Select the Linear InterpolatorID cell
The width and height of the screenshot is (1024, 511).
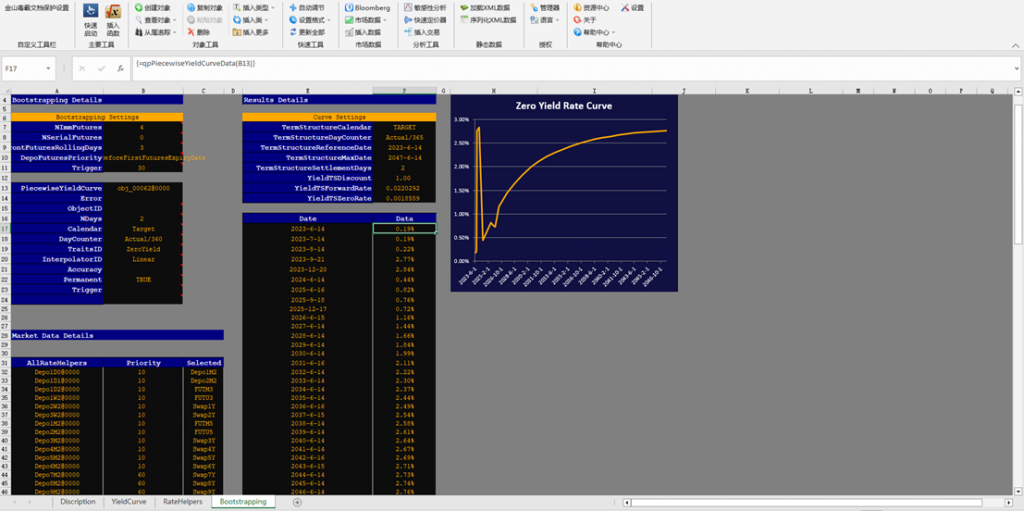144,259
